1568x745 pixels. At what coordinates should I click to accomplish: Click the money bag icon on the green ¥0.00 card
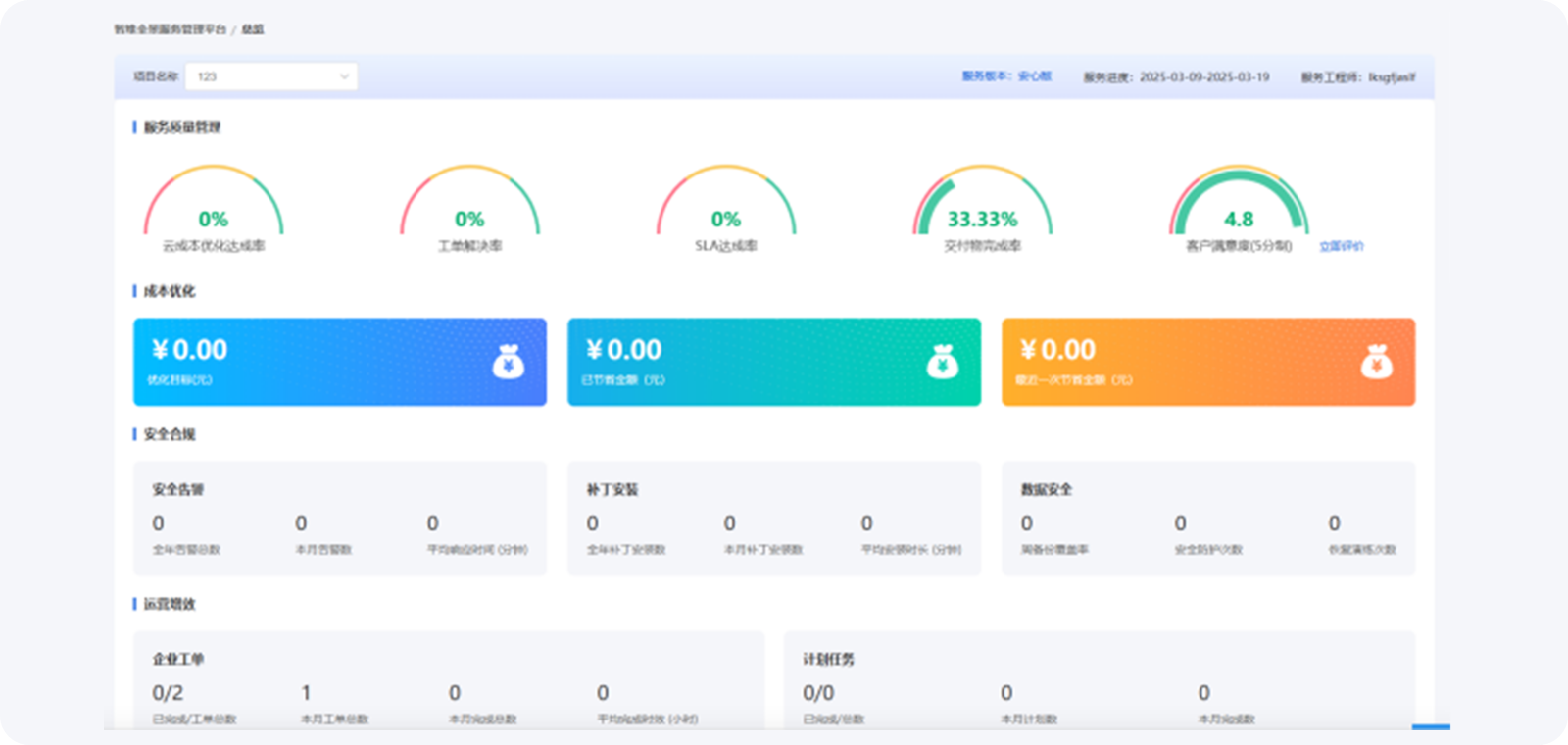(943, 362)
